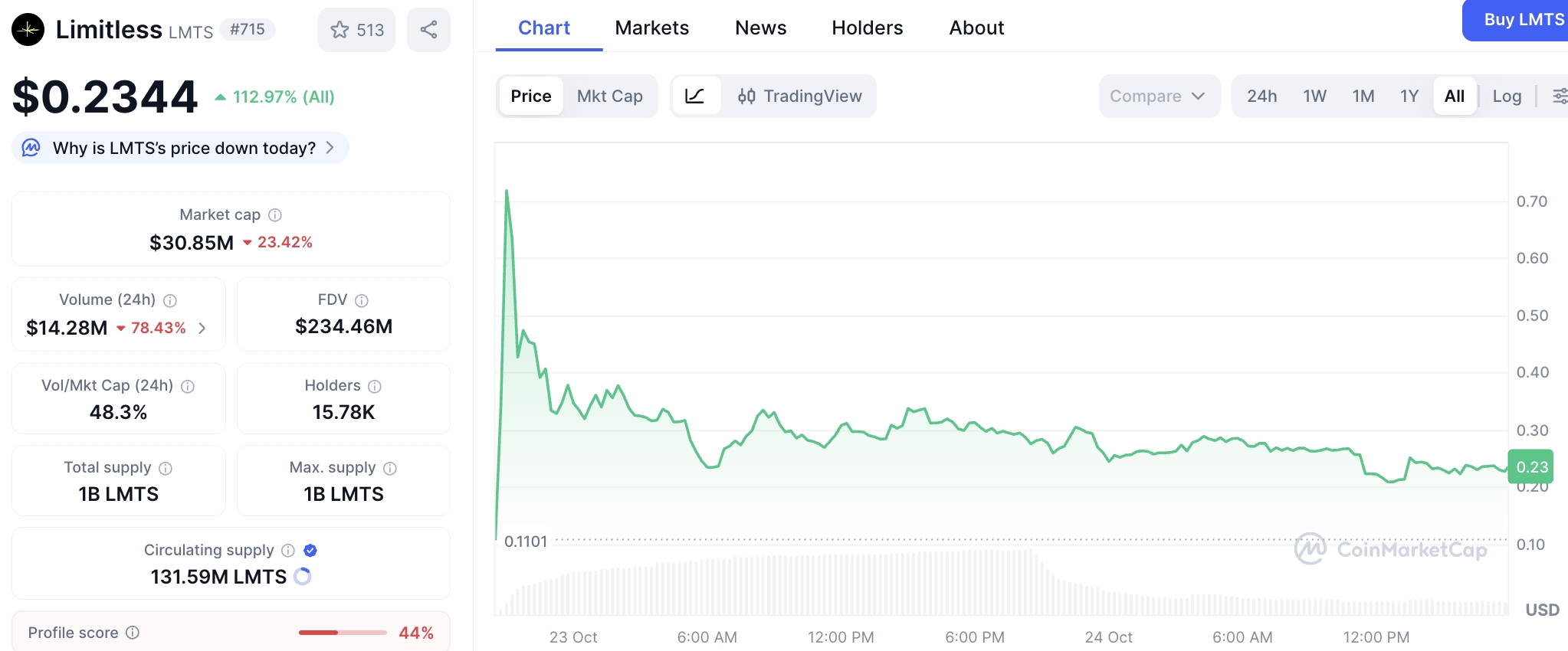Select the 1W time range
This screenshot has width=1568, height=651.
pos(1314,96)
